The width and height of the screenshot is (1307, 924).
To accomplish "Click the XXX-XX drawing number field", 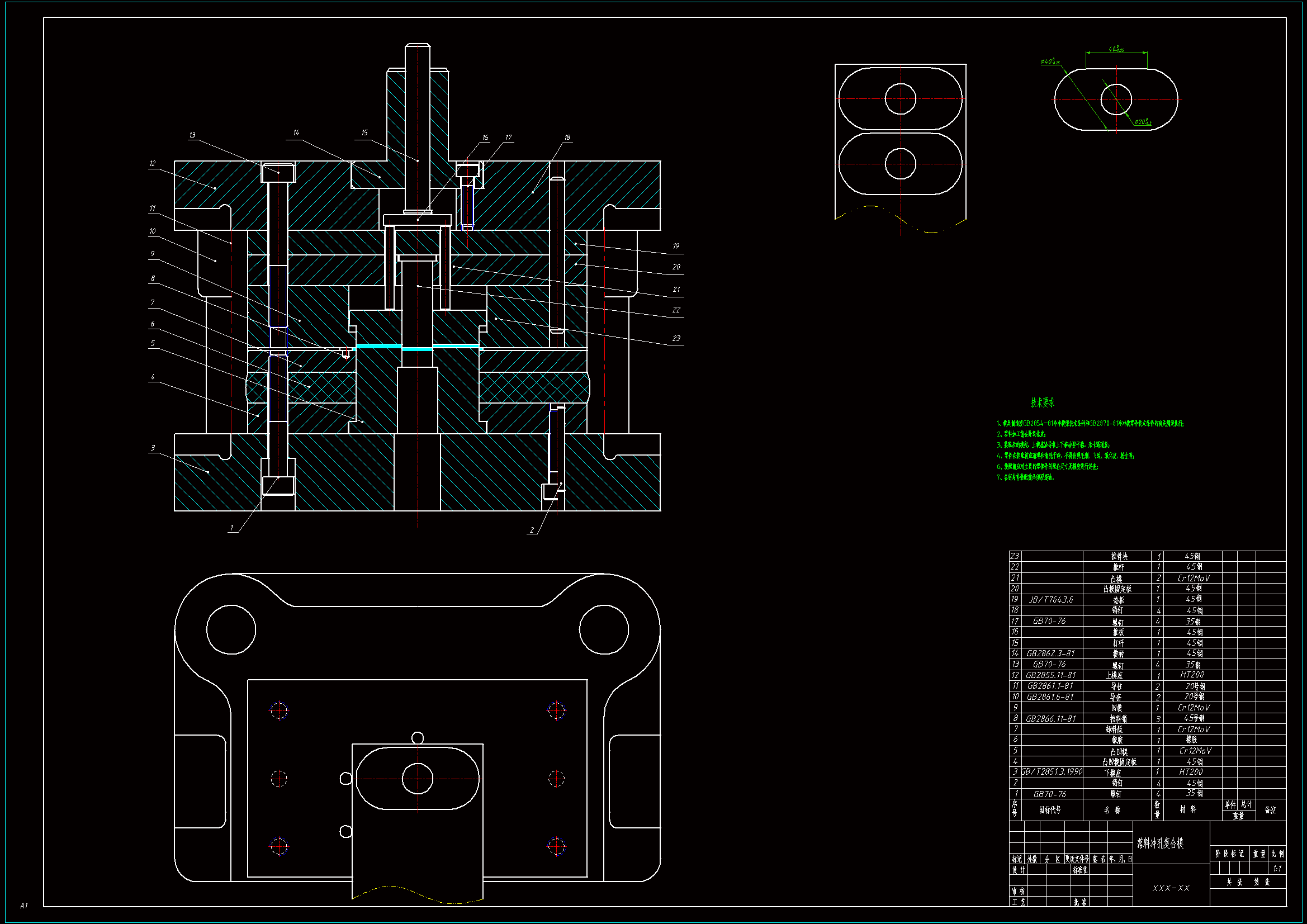I will [1171, 888].
